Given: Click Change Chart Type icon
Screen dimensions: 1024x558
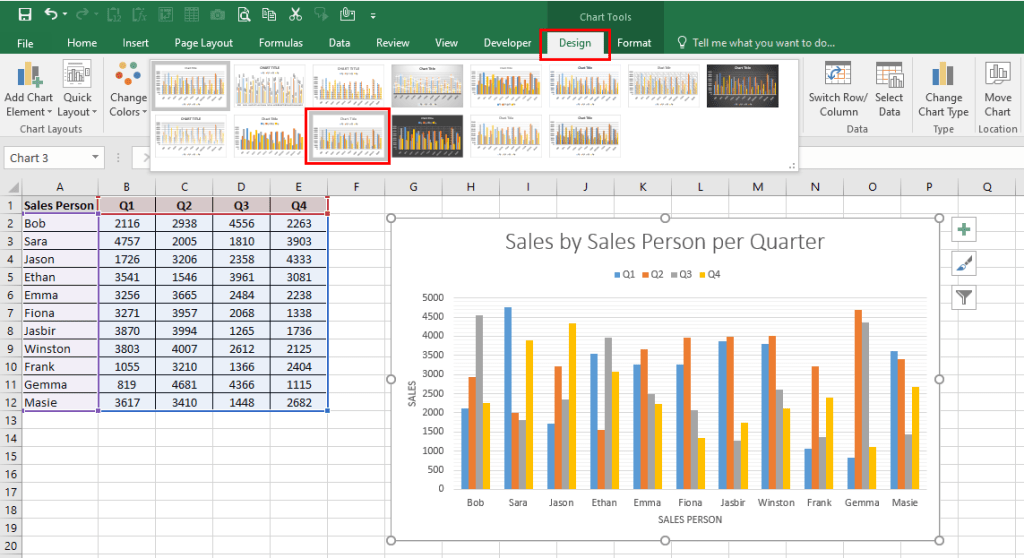Looking at the screenshot, I should [942, 74].
